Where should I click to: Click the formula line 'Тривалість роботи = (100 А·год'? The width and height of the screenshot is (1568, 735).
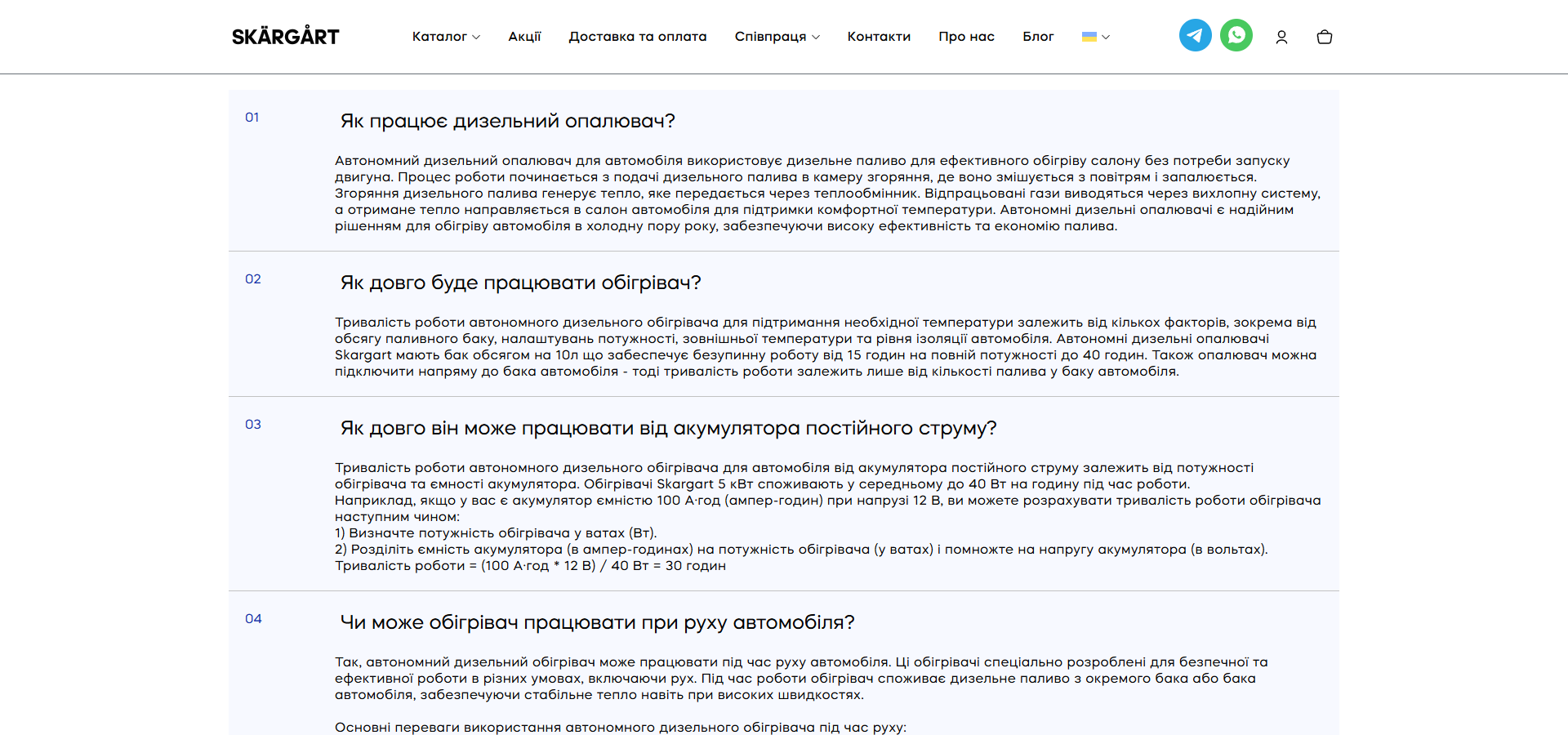tap(530, 566)
